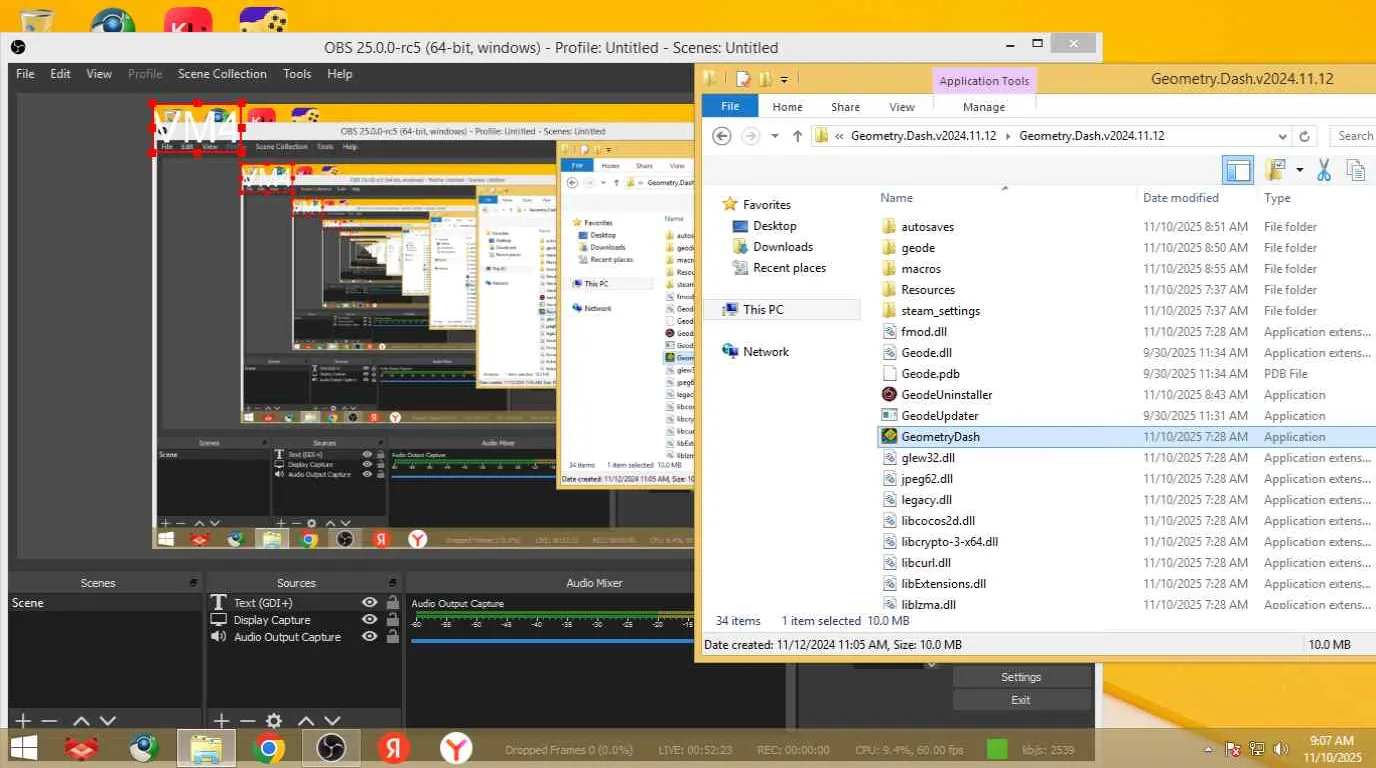Remove the scene with the Scenes minus icon
The width and height of the screenshot is (1376, 768).
click(49, 720)
